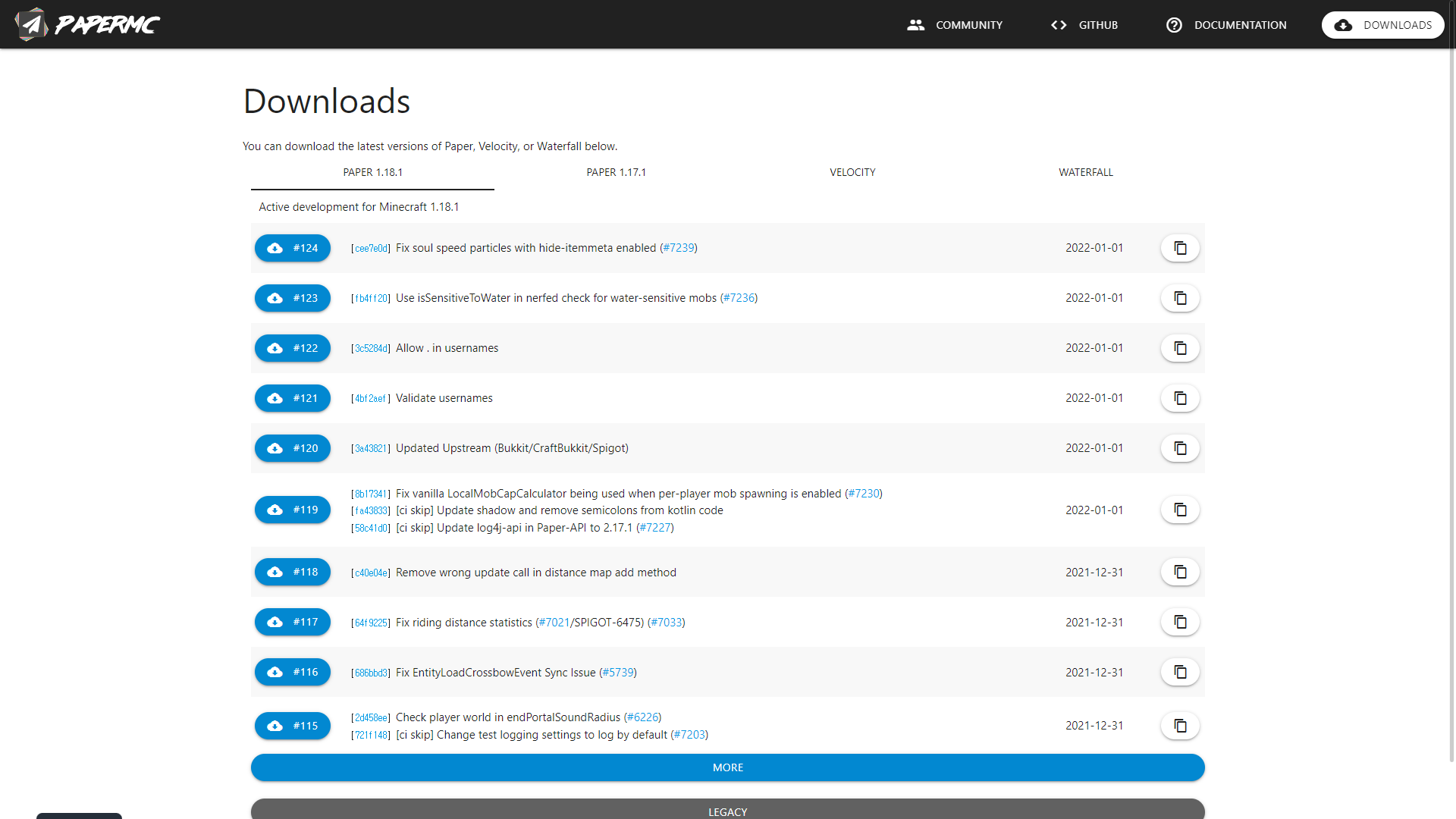Viewport: 1456px width, 819px height.
Task: Open the Community menu in header
Action: 955,25
